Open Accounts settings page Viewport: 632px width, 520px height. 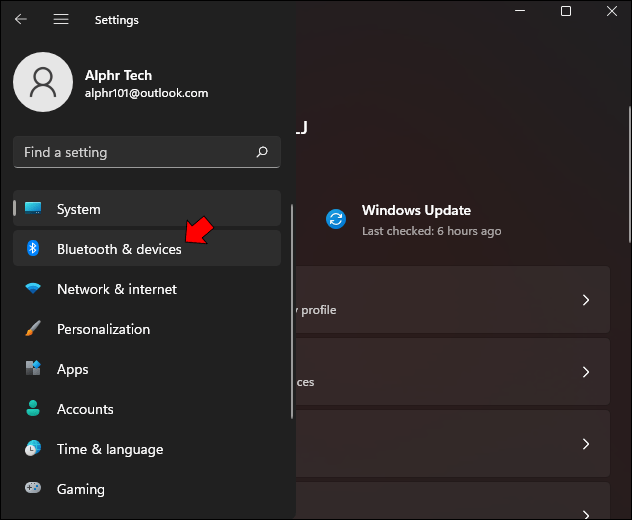click(x=147, y=409)
